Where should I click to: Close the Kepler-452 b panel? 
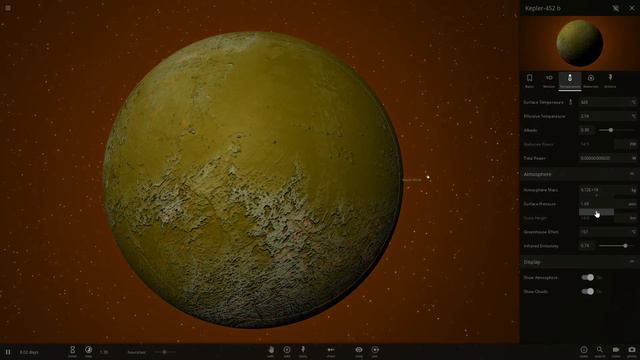click(x=632, y=8)
